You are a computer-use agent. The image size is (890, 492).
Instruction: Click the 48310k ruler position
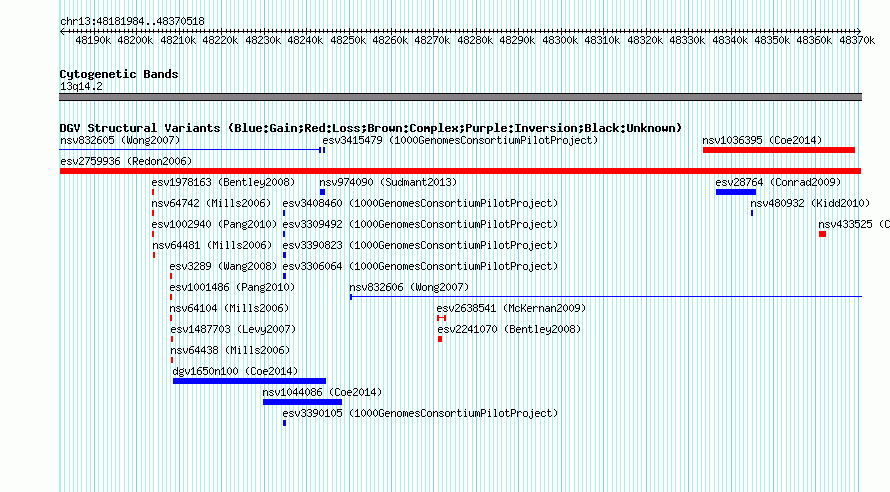point(602,40)
